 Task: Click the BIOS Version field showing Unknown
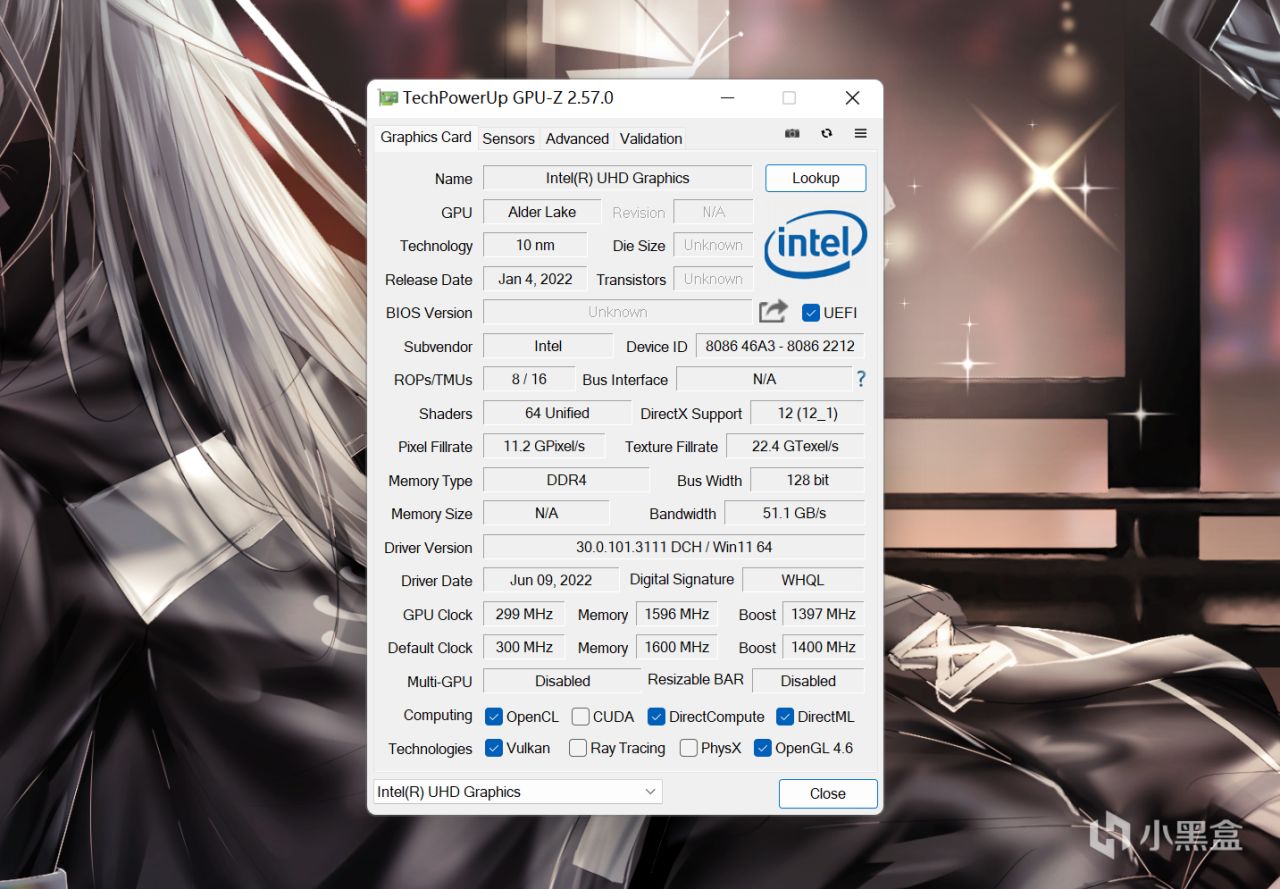(x=618, y=312)
